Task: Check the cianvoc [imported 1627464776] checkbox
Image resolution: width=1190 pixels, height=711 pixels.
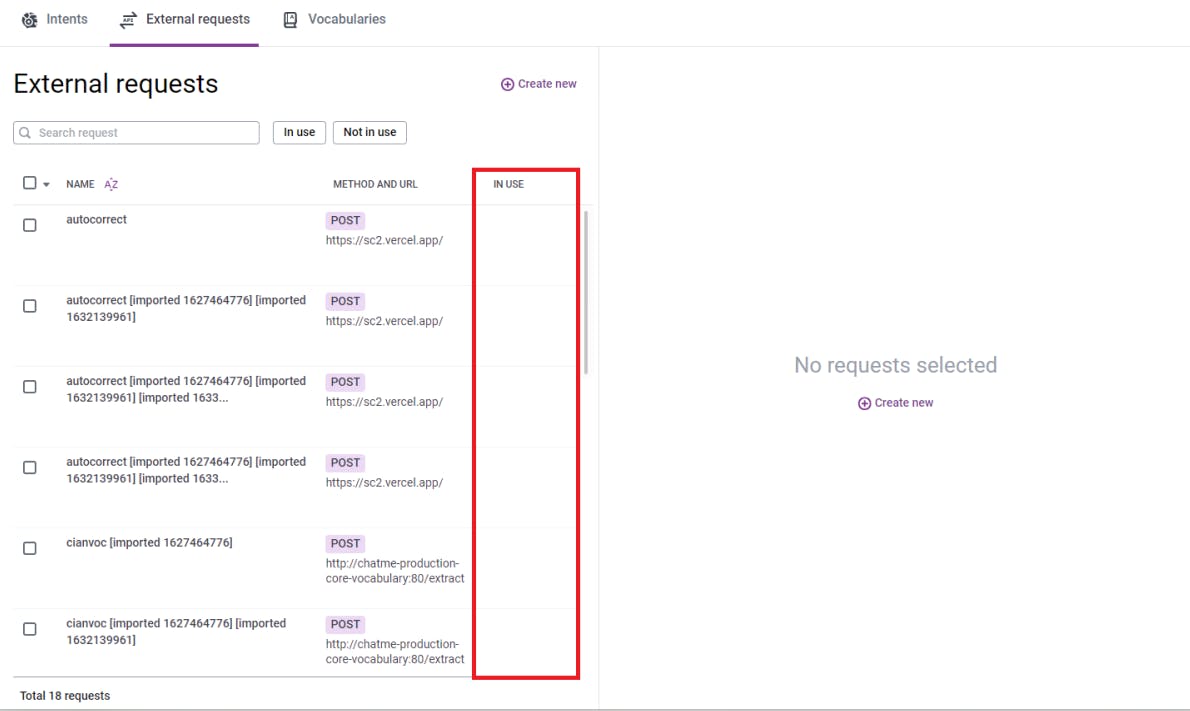Action: click(x=30, y=548)
